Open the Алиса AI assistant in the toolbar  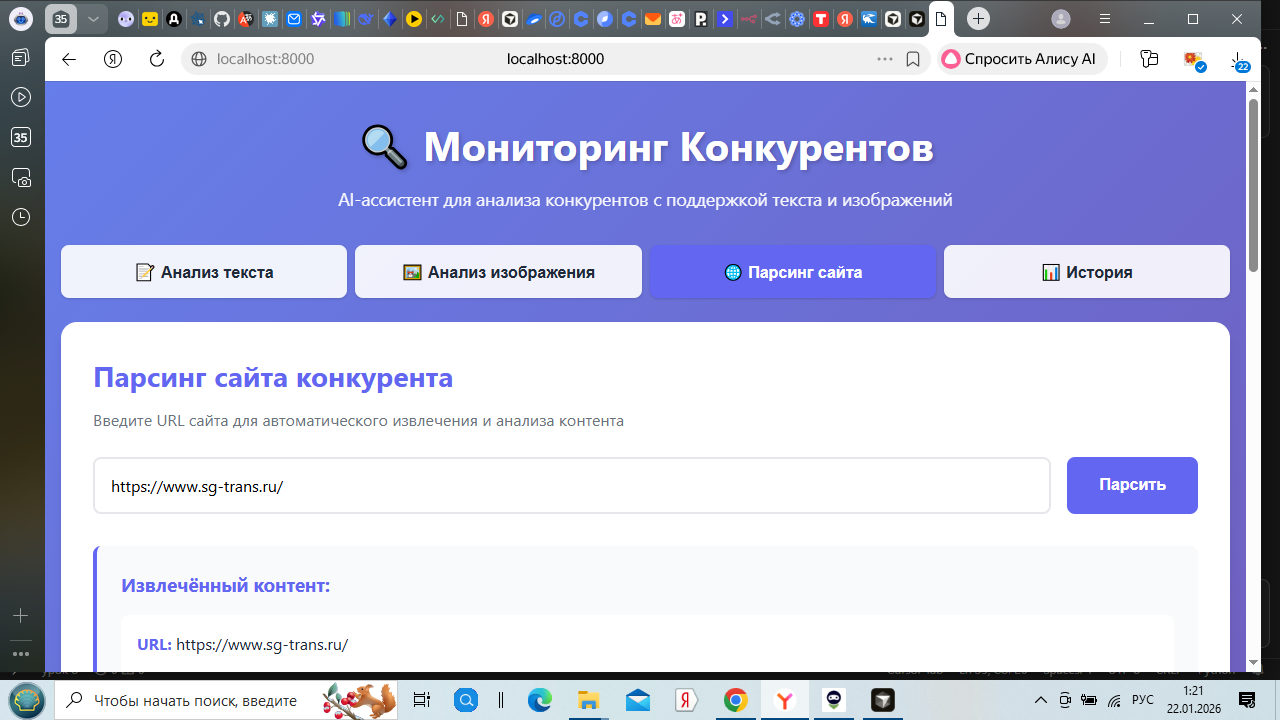(x=1020, y=59)
